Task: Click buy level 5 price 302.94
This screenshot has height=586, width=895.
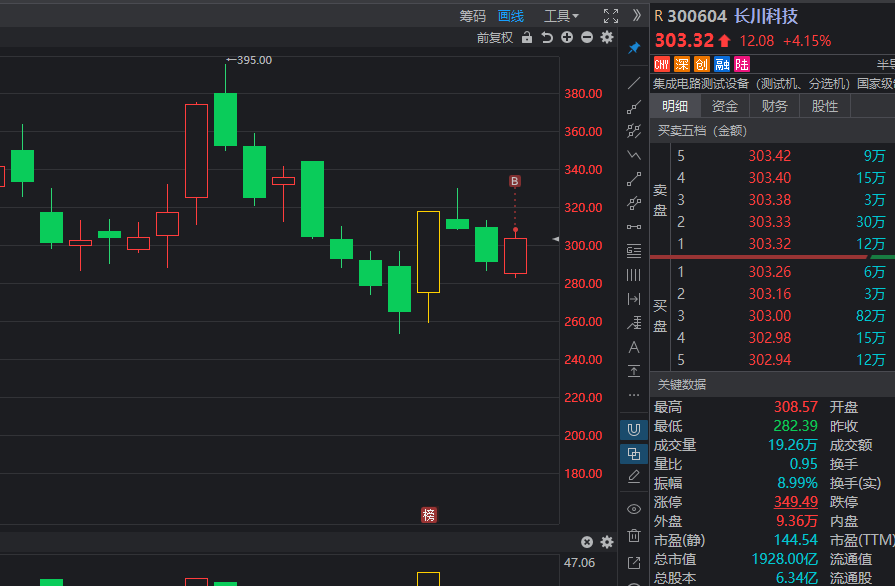Action: pos(769,359)
